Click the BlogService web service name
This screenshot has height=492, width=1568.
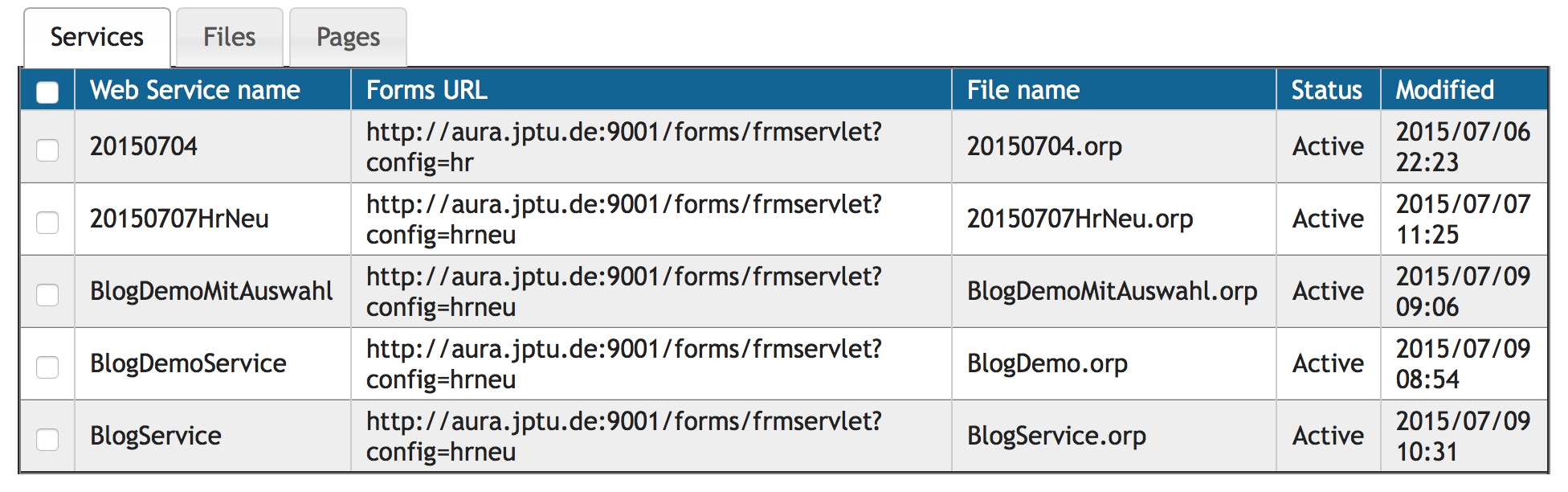click(x=156, y=436)
